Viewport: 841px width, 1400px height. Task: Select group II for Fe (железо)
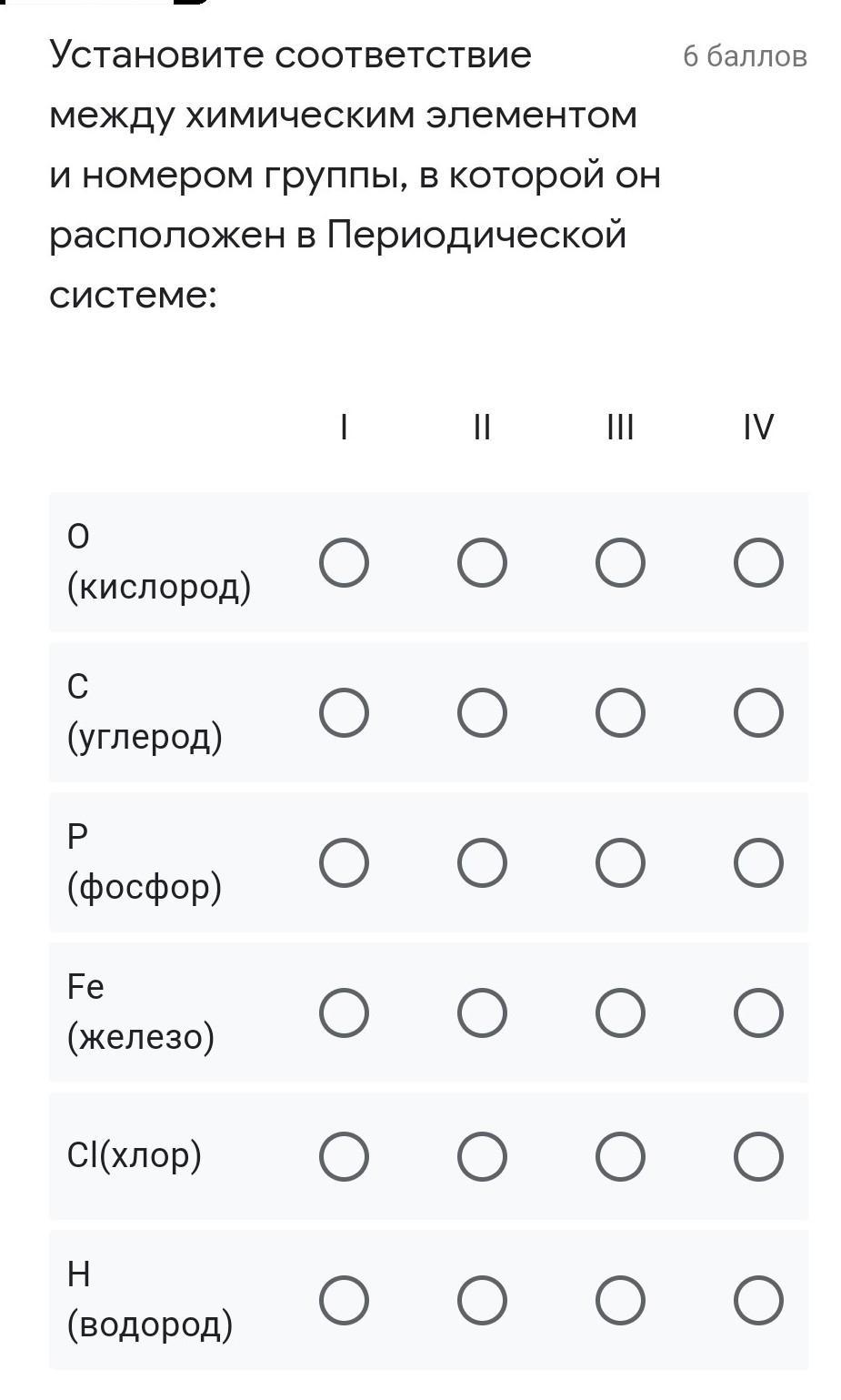point(482,1012)
